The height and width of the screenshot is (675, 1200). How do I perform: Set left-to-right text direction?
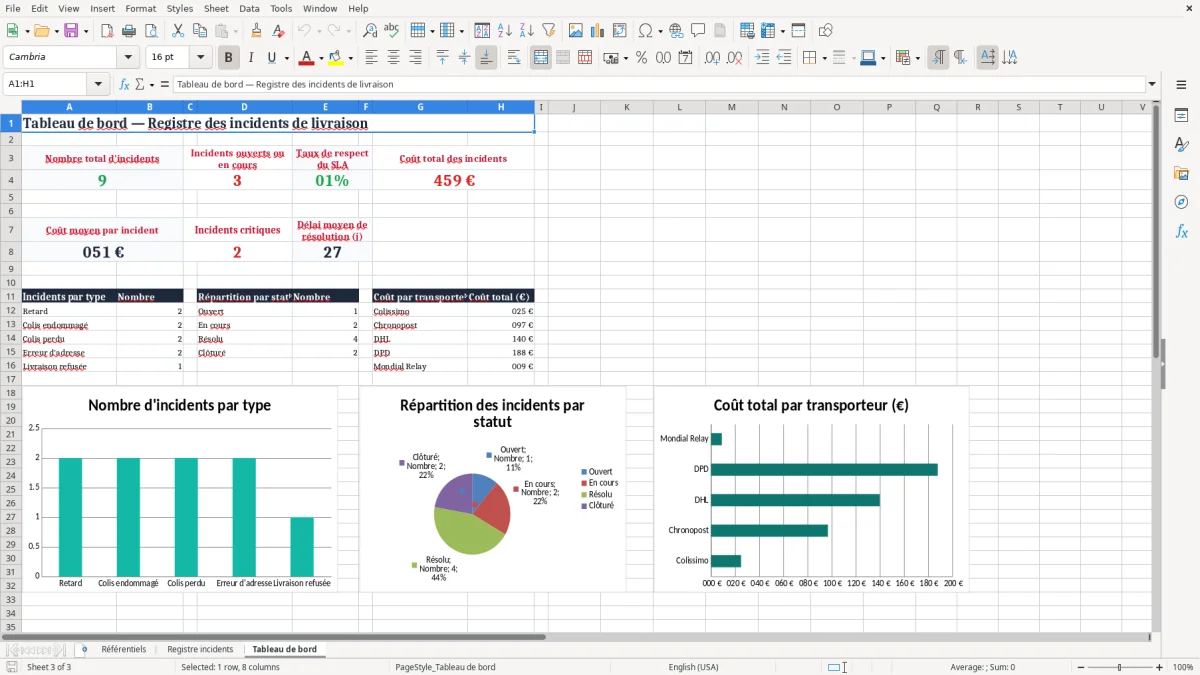point(938,58)
